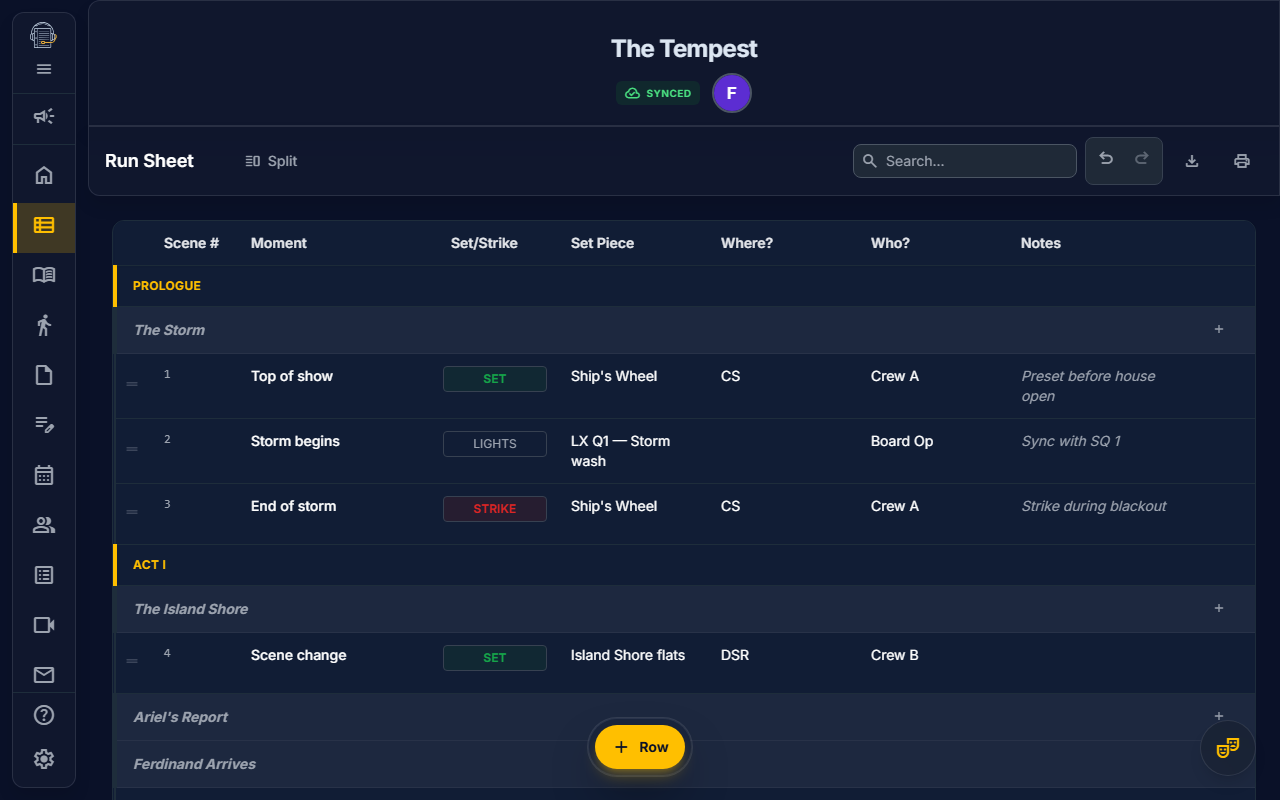Open the video camera icon in sidebar
This screenshot has height=800, width=1280.
[x=44, y=625]
